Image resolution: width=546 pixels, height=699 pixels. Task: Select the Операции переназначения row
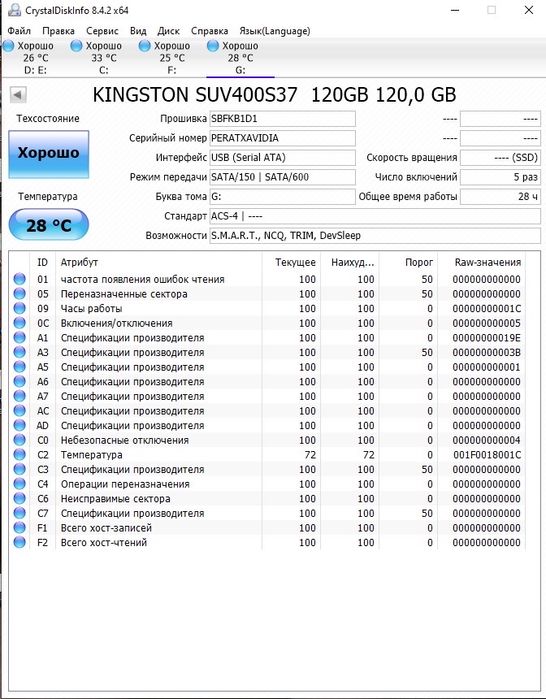pos(267,484)
